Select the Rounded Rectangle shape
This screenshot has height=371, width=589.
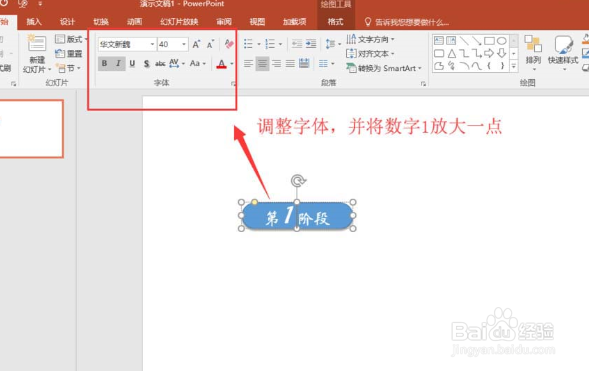439,53
